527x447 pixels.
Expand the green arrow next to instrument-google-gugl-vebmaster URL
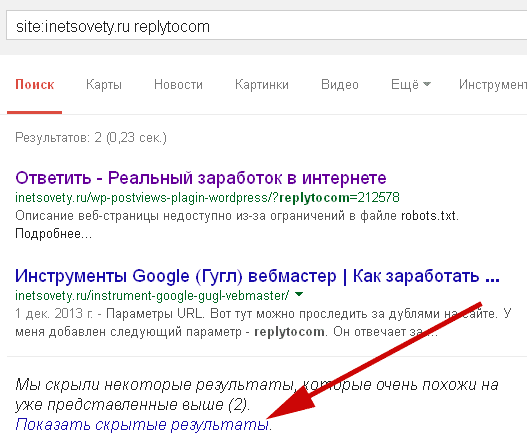pos(299,294)
